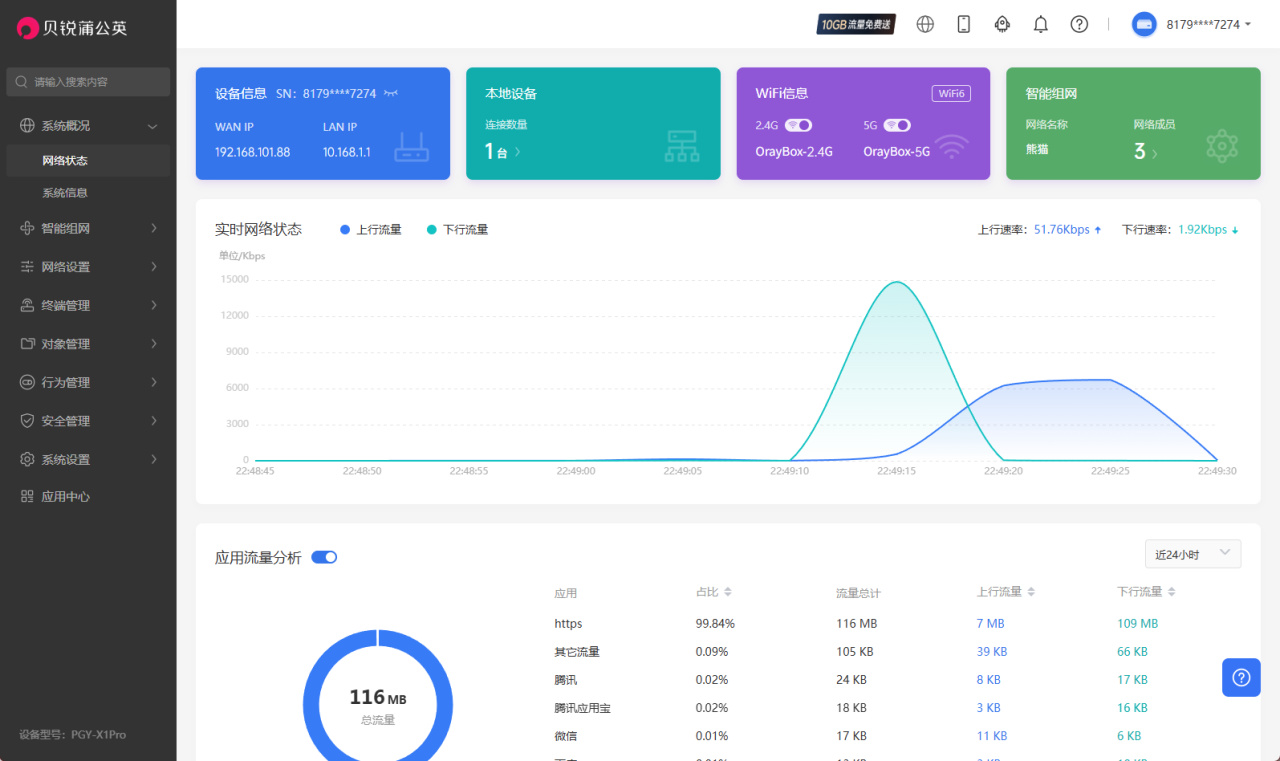Click the blue account avatar icon
This screenshot has height=761, width=1280.
tap(1144, 24)
